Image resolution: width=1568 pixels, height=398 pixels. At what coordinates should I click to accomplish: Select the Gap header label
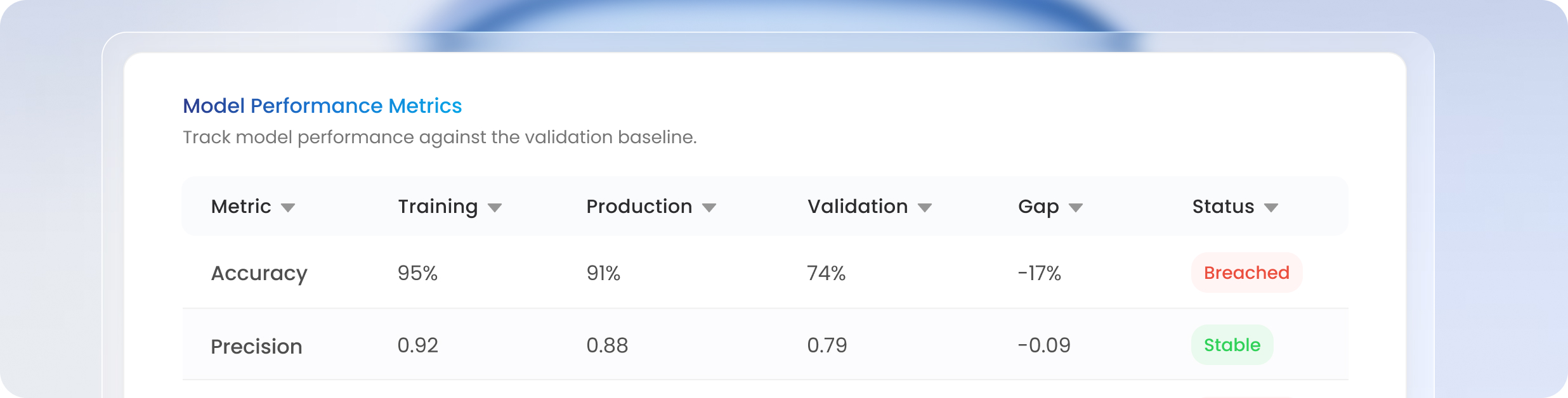pos(1038,208)
